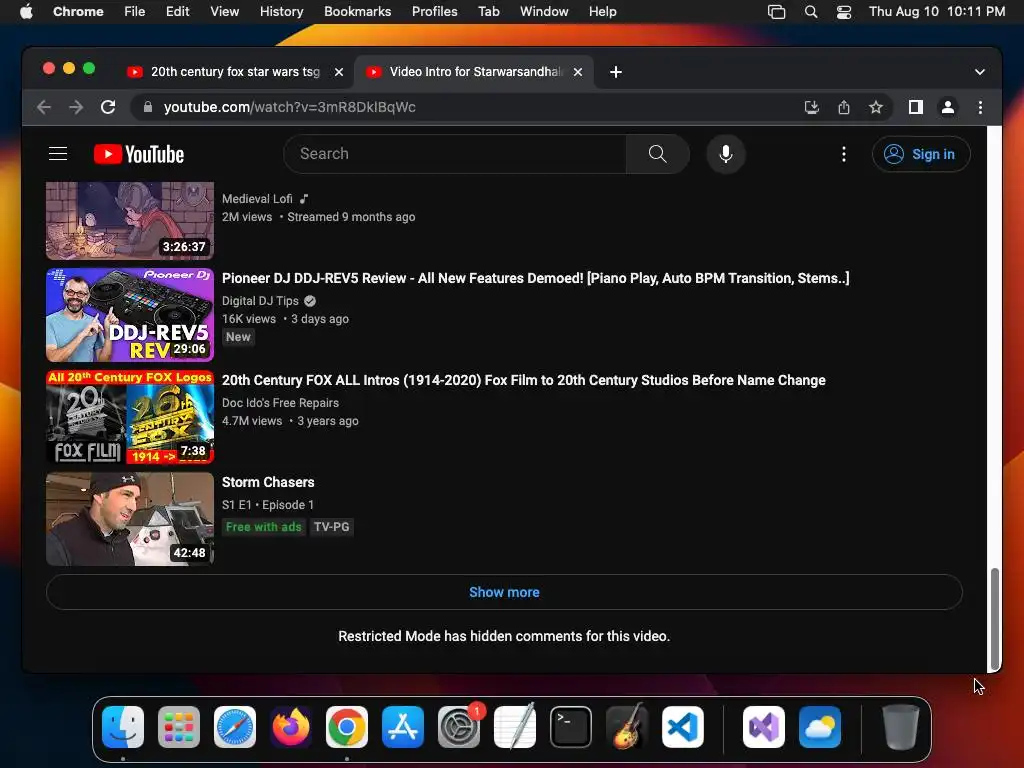The height and width of the screenshot is (768, 1024).
Task: Open the Help menu
Action: tap(602, 12)
